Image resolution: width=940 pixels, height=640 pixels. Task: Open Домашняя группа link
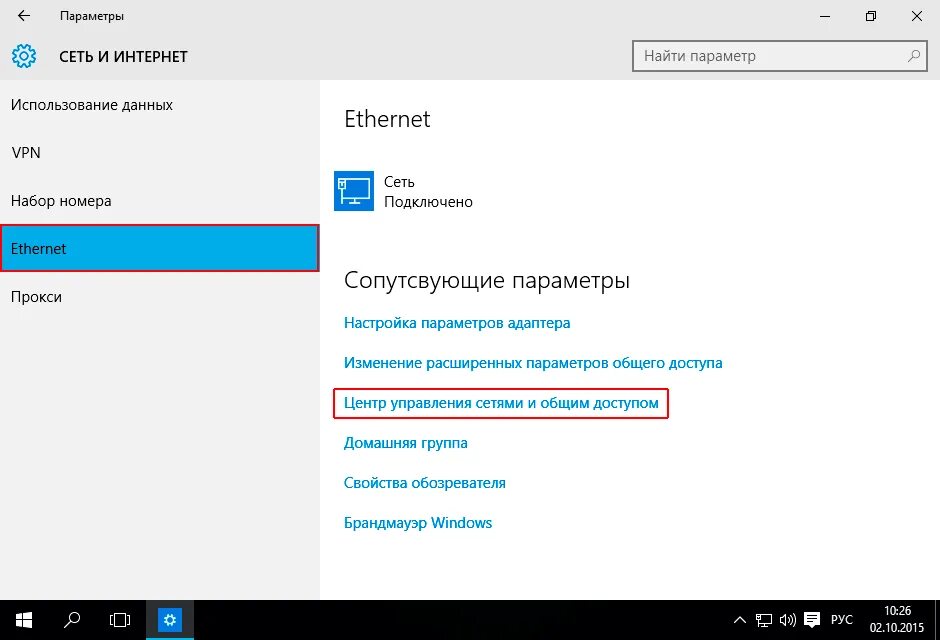tap(405, 443)
